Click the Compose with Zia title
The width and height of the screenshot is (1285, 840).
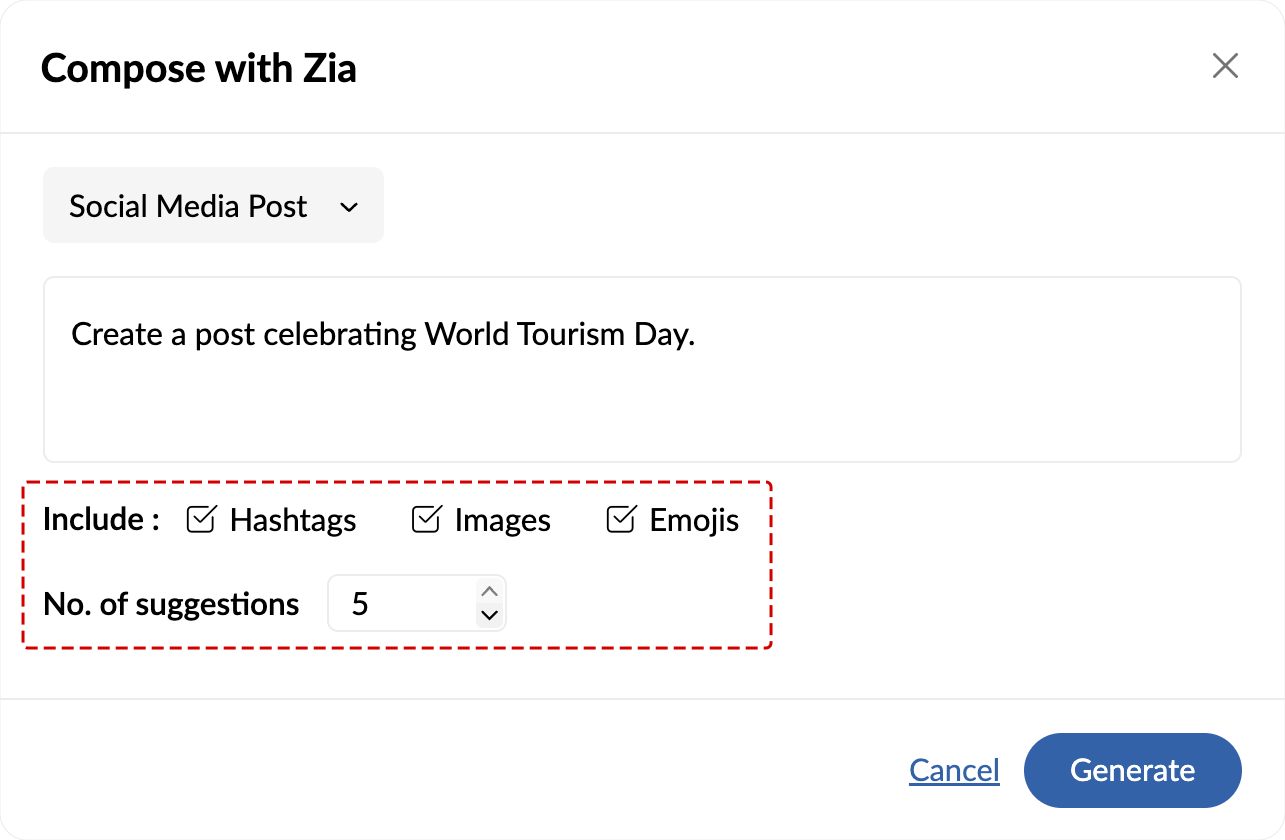[x=199, y=68]
